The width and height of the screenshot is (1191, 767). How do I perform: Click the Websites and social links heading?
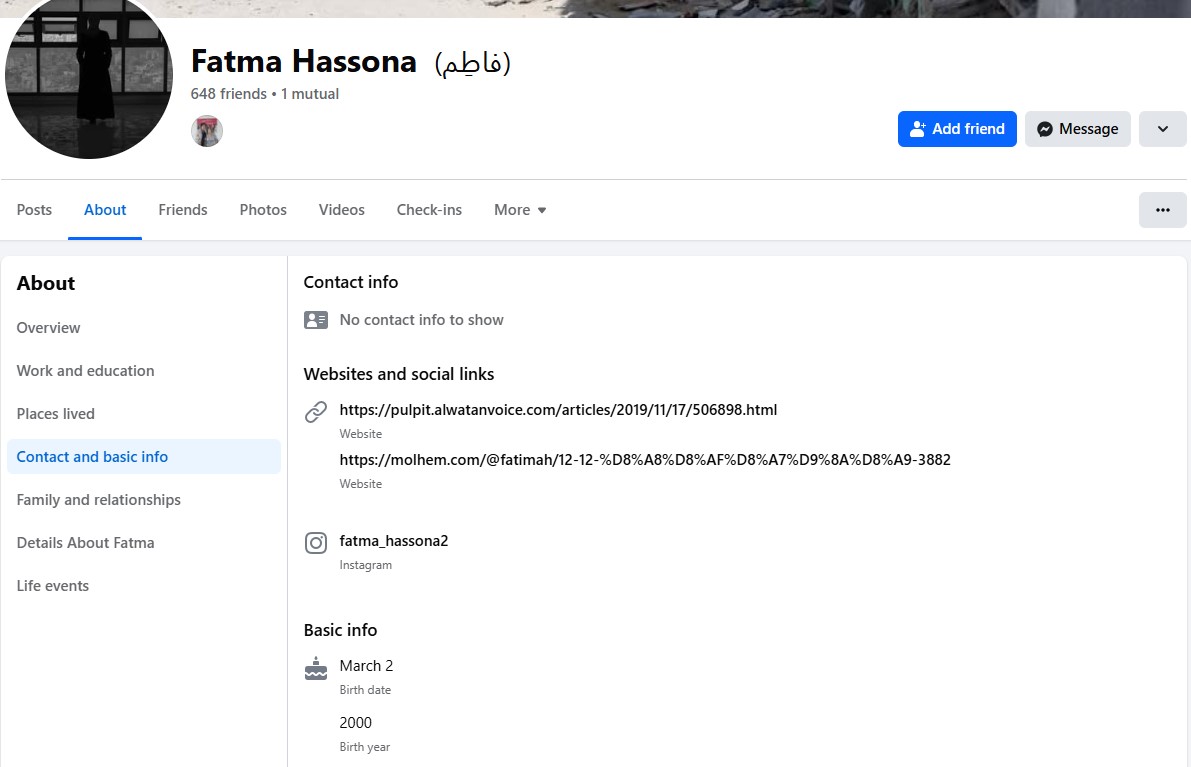(x=399, y=374)
